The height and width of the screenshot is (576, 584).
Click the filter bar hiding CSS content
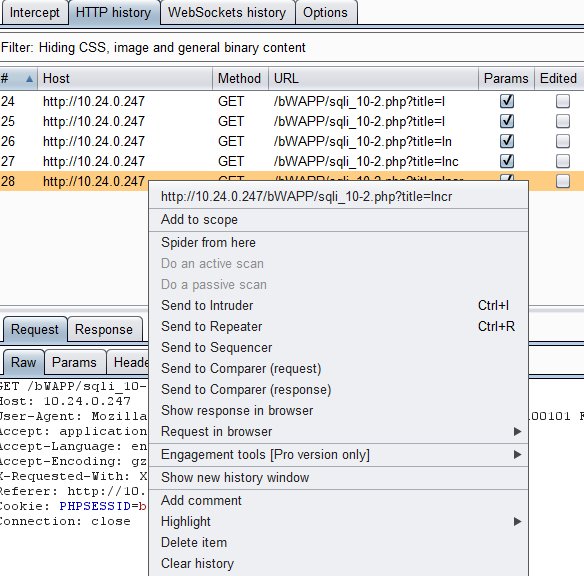tap(292, 48)
